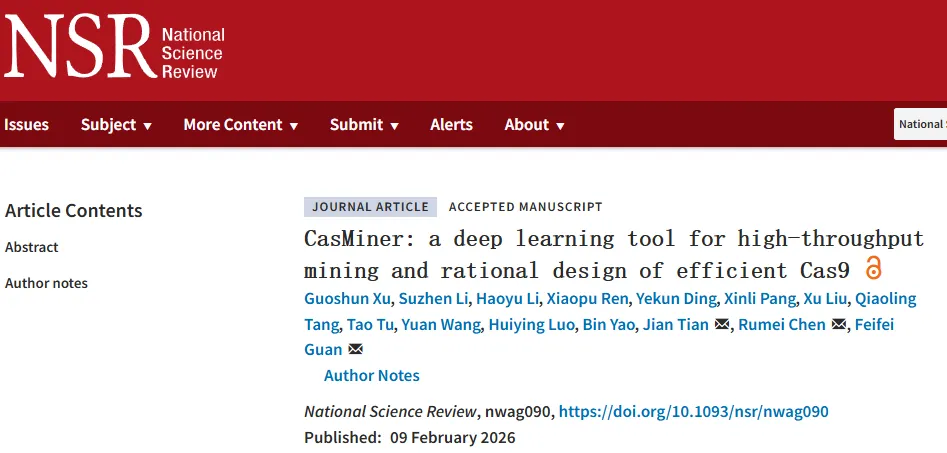Expand the Submit dropdown menu

pos(364,124)
